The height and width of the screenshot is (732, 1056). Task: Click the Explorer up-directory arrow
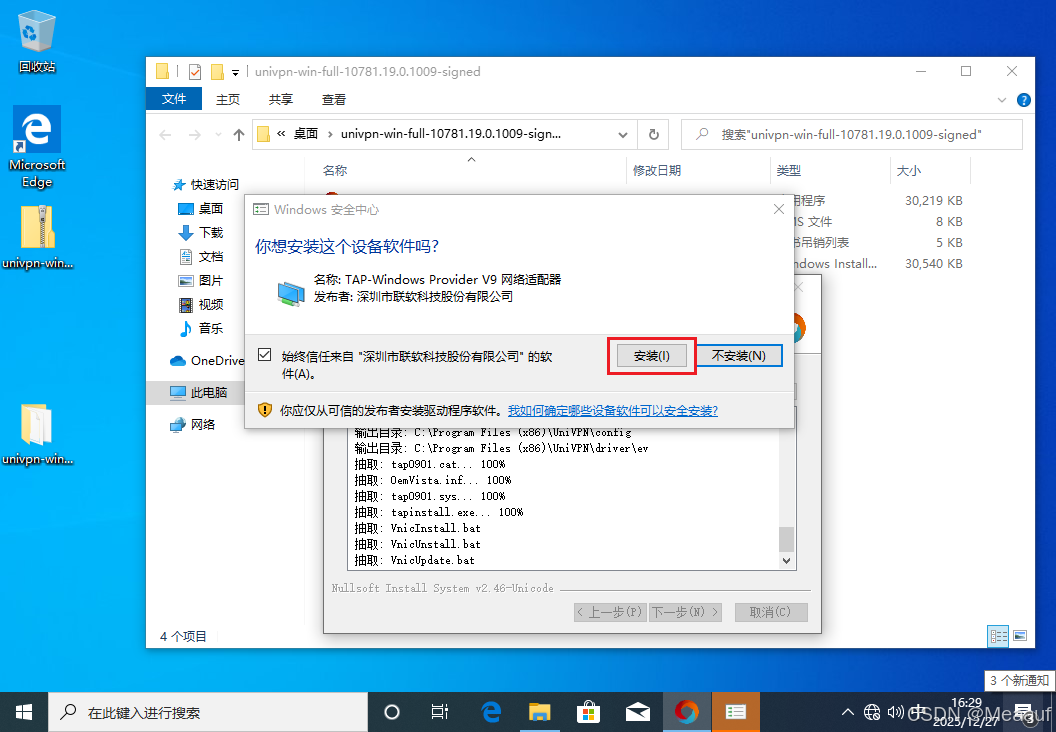[238, 135]
